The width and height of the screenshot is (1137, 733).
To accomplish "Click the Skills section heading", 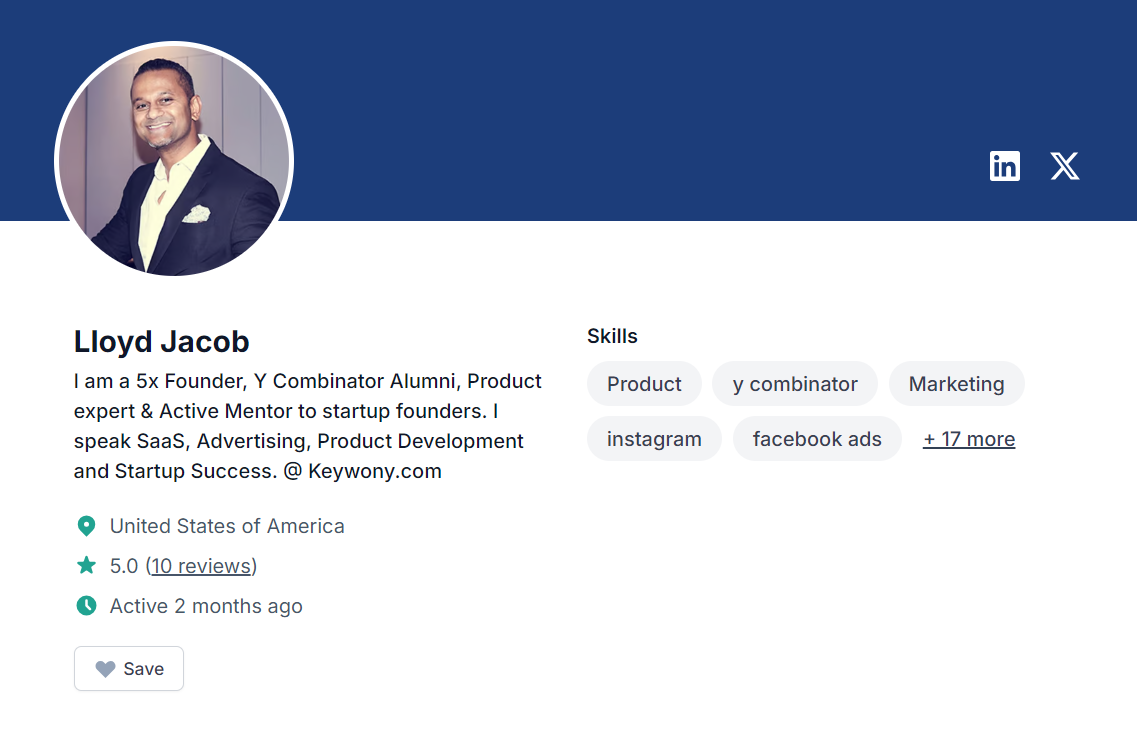I will [612, 336].
